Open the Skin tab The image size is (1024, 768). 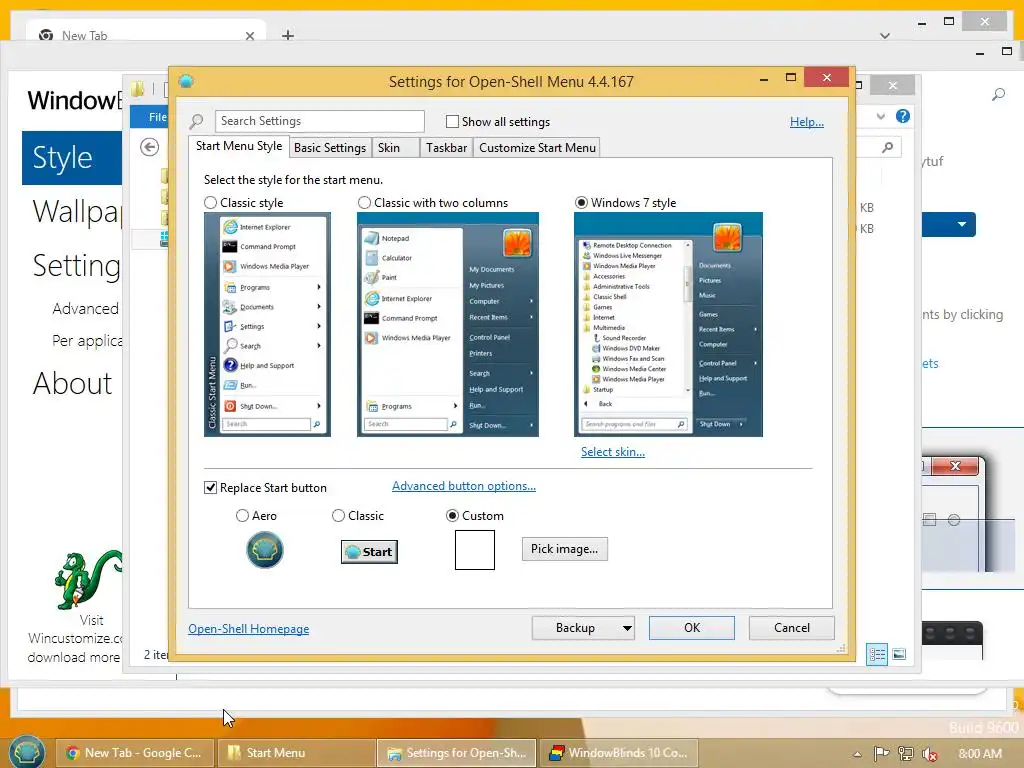click(x=396, y=148)
